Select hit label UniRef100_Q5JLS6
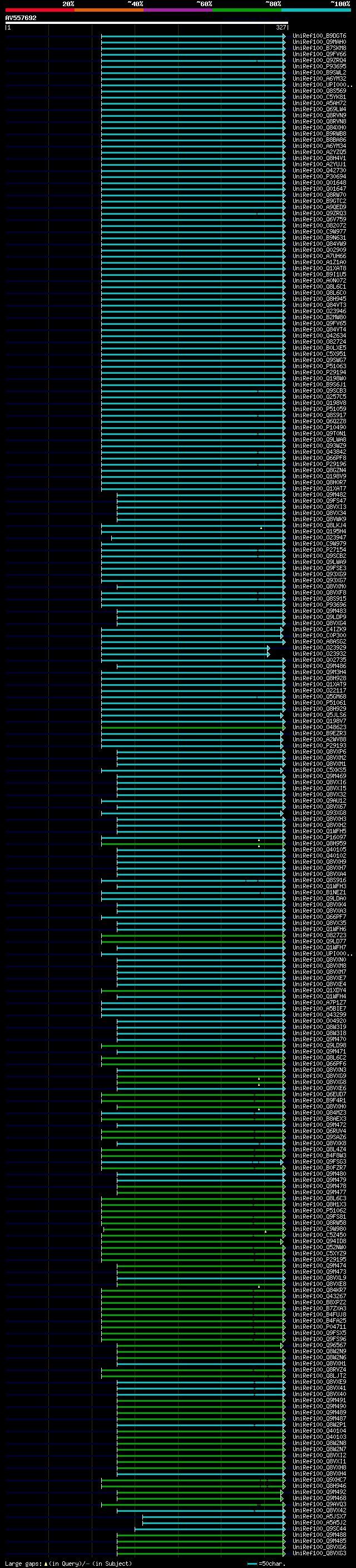The image size is (356, 1568). pos(319,715)
